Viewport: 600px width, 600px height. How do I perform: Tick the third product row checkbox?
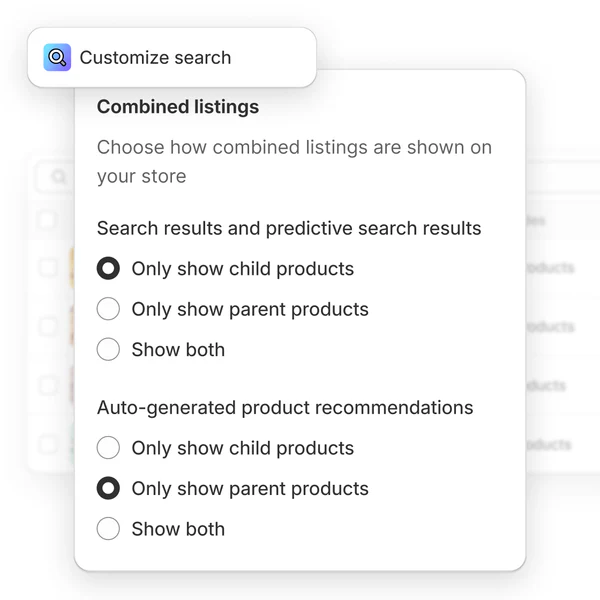tap(47, 385)
